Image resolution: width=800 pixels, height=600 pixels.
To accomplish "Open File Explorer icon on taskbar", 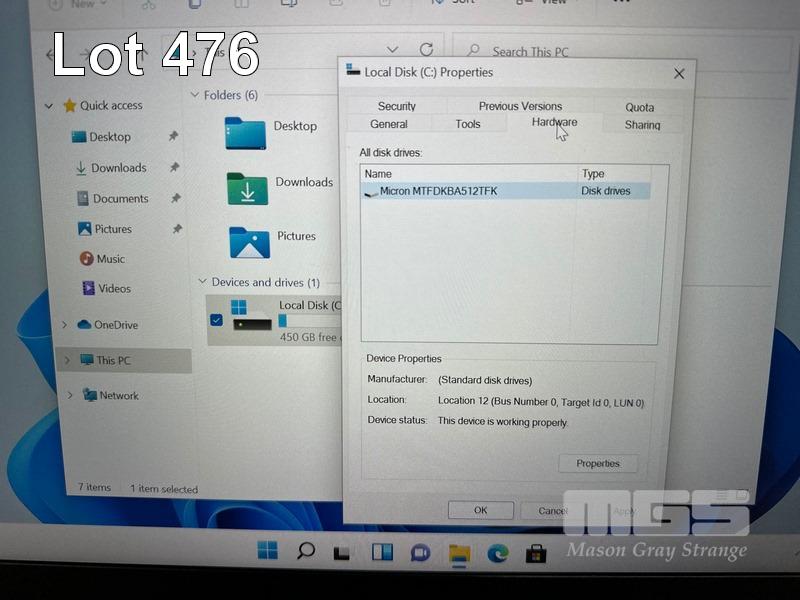I will 459,553.
